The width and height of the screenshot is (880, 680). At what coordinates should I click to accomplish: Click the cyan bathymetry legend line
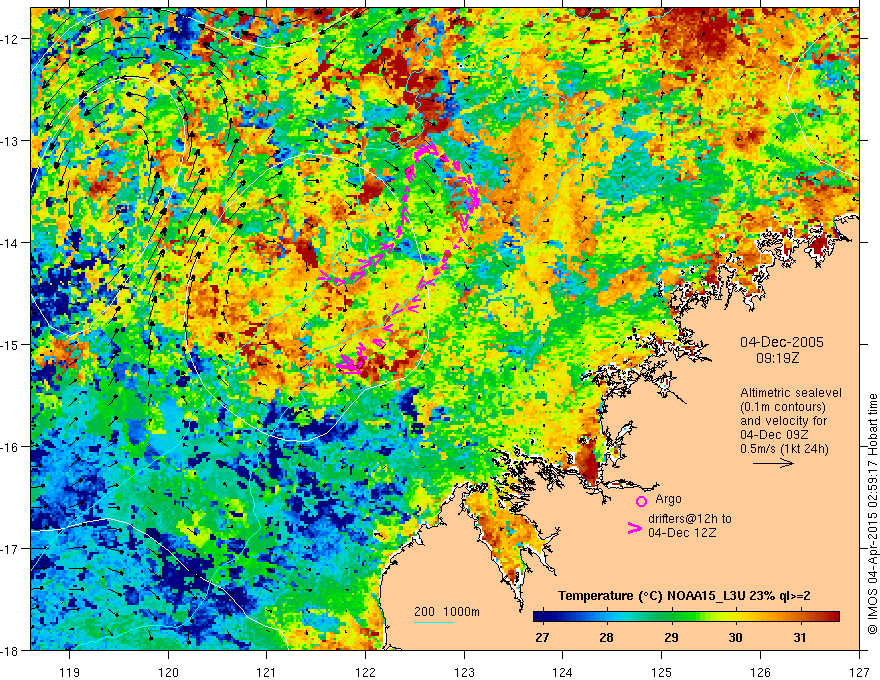(433, 622)
